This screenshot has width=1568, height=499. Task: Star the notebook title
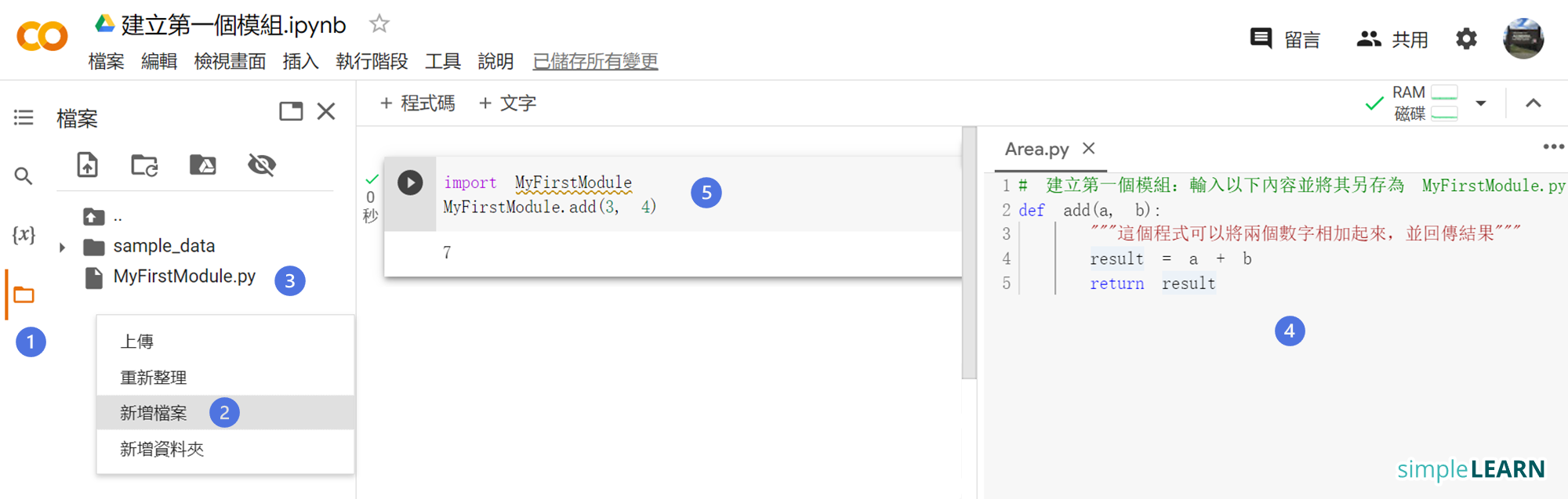click(379, 24)
